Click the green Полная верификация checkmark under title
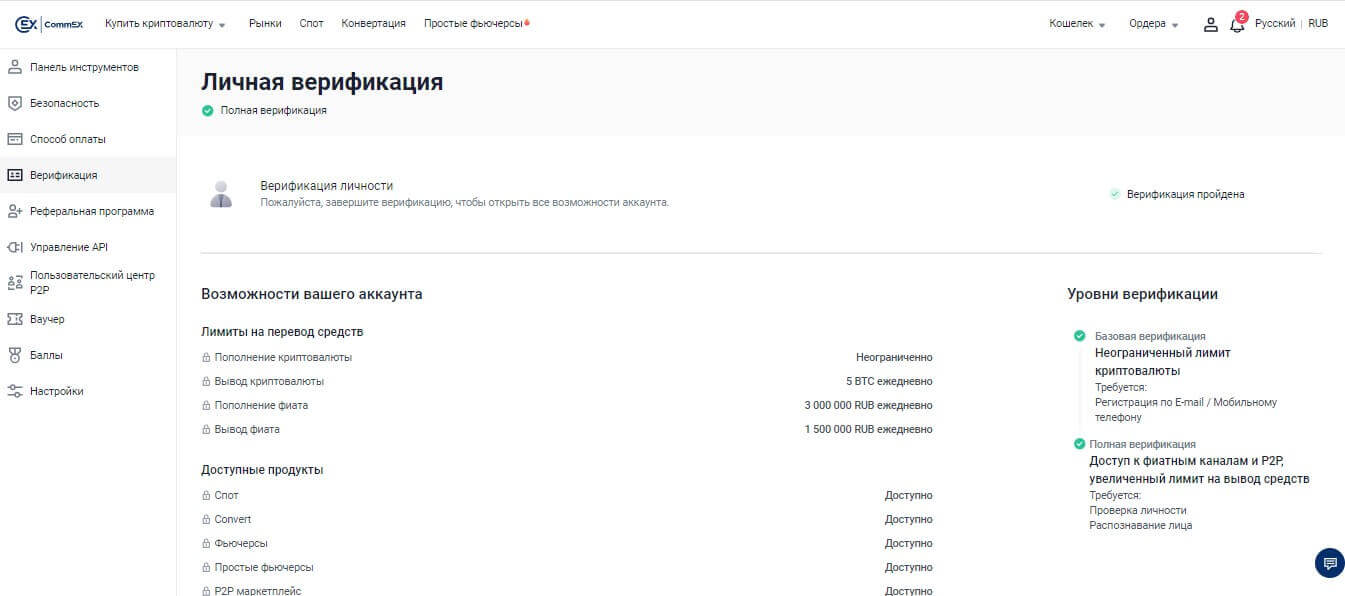The image size is (1345, 596). pos(208,111)
